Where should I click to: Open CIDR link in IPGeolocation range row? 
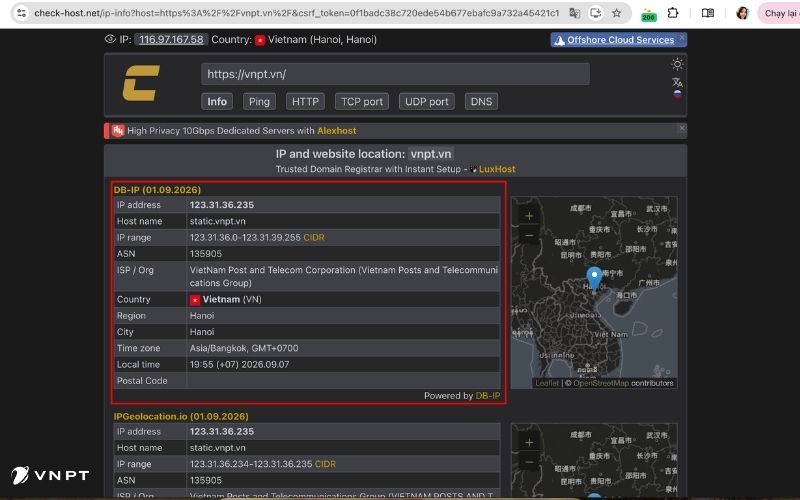coord(325,464)
